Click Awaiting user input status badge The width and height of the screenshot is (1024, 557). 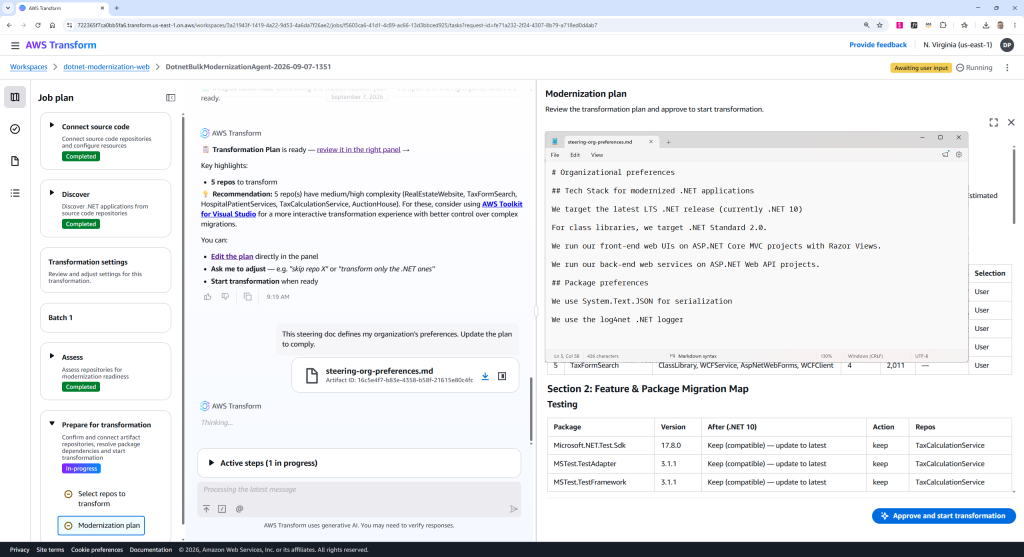pos(921,68)
